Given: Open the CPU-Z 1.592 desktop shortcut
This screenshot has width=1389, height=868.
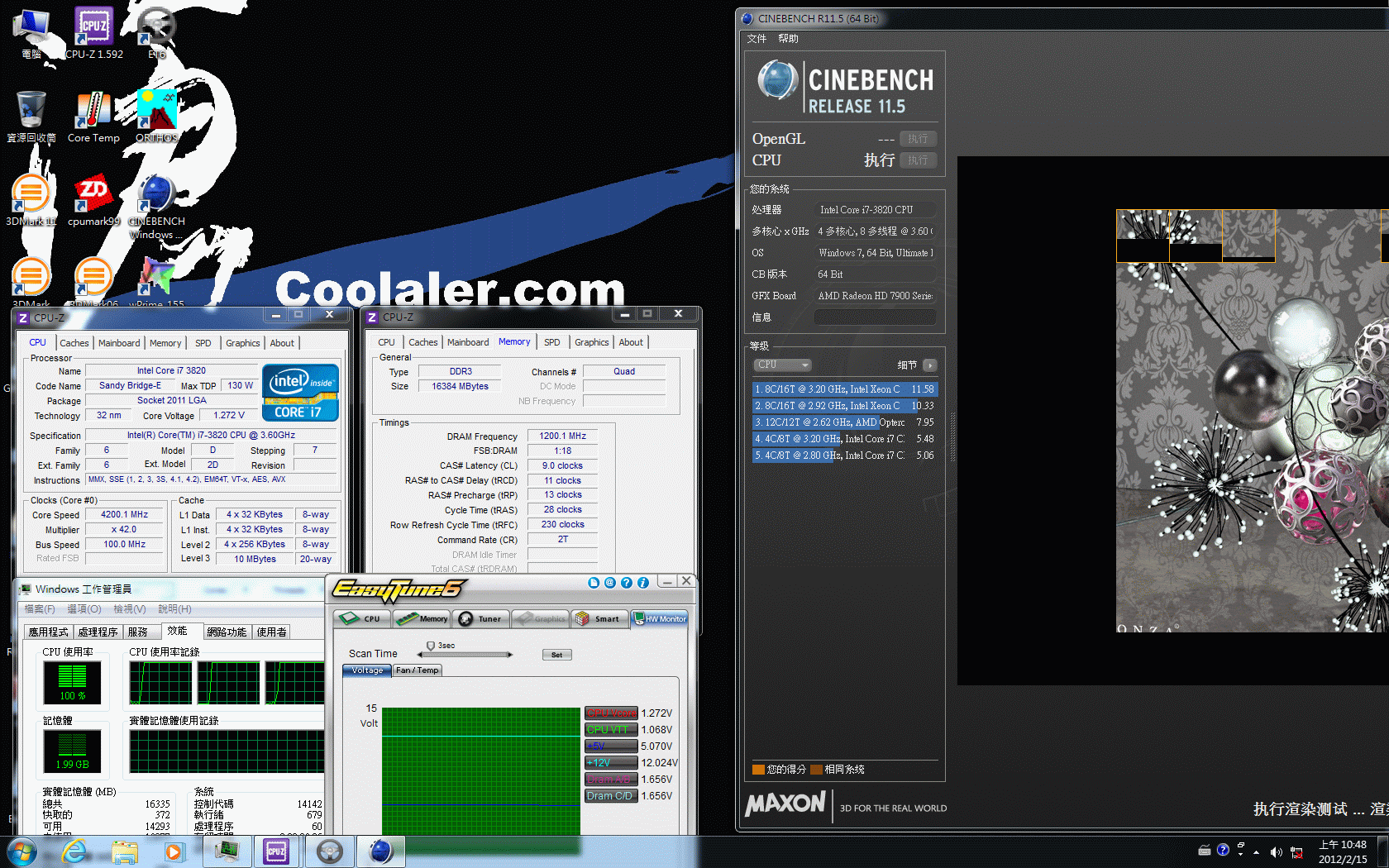Looking at the screenshot, I should (x=93, y=33).
